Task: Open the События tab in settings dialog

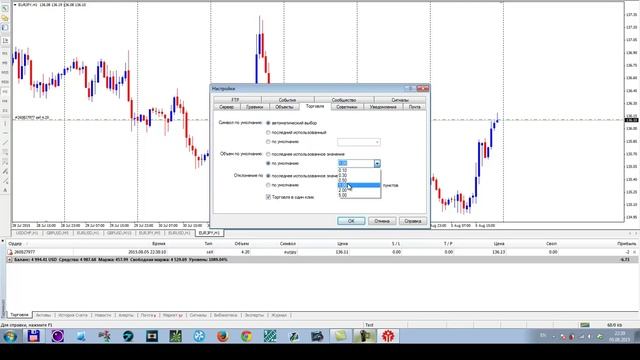Action: click(287, 100)
